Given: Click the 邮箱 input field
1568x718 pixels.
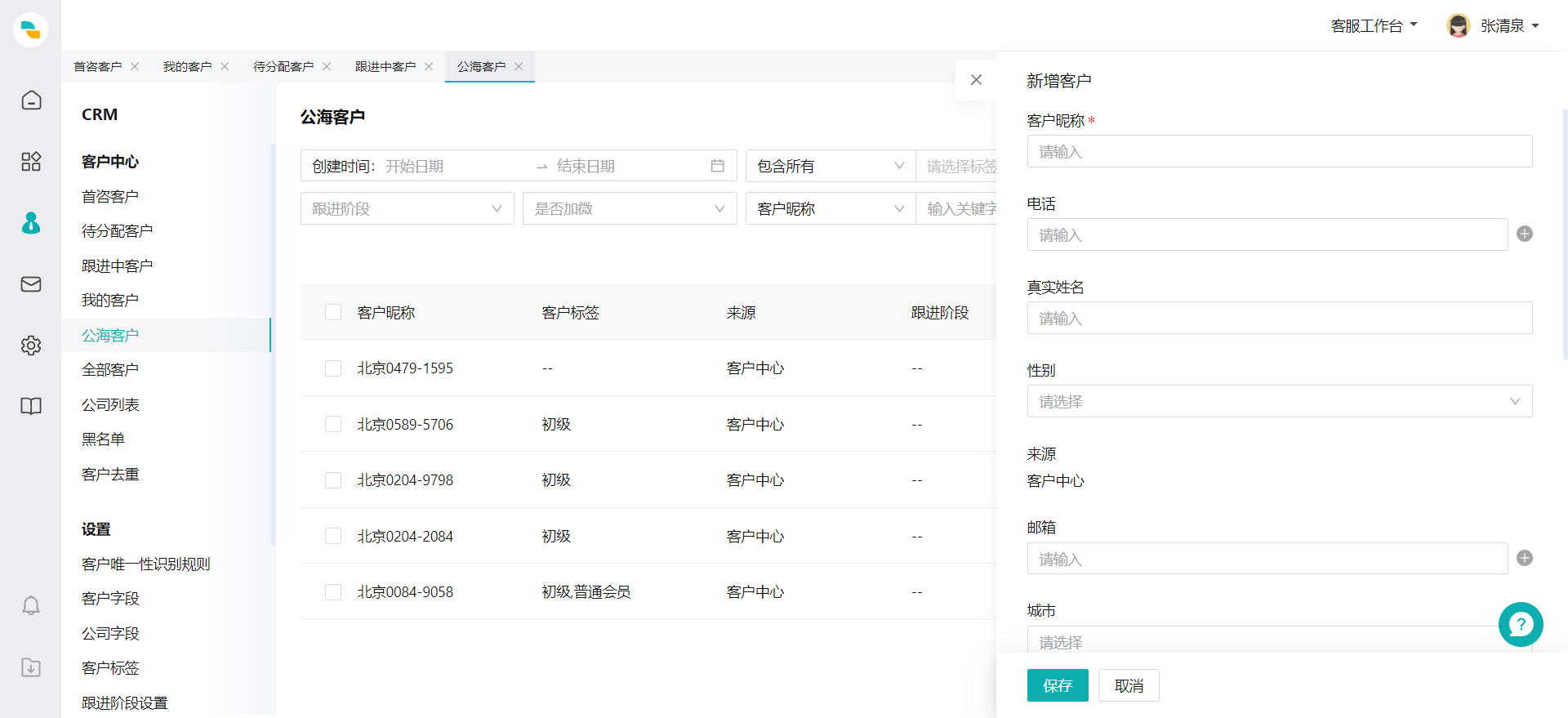Looking at the screenshot, I should [x=1267, y=559].
